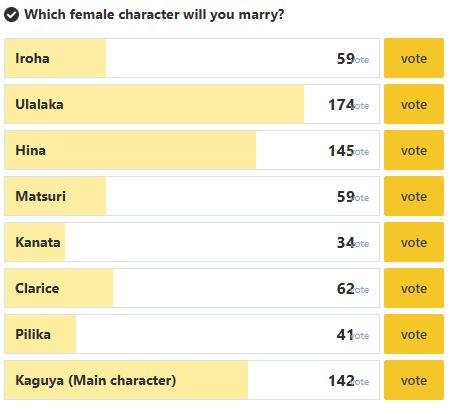Vote for Ulalaka
This screenshot has height=414, width=453.
click(x=414, y=104)
